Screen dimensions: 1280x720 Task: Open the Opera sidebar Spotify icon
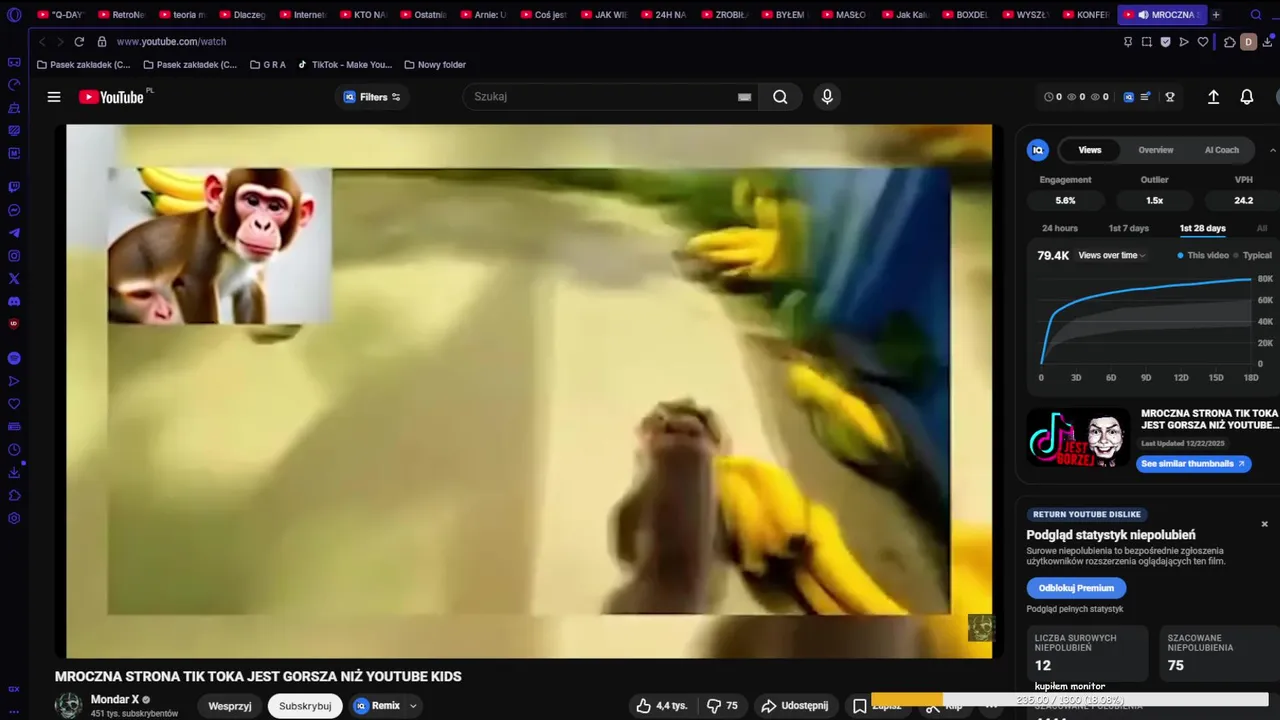(x=14, y=358)
